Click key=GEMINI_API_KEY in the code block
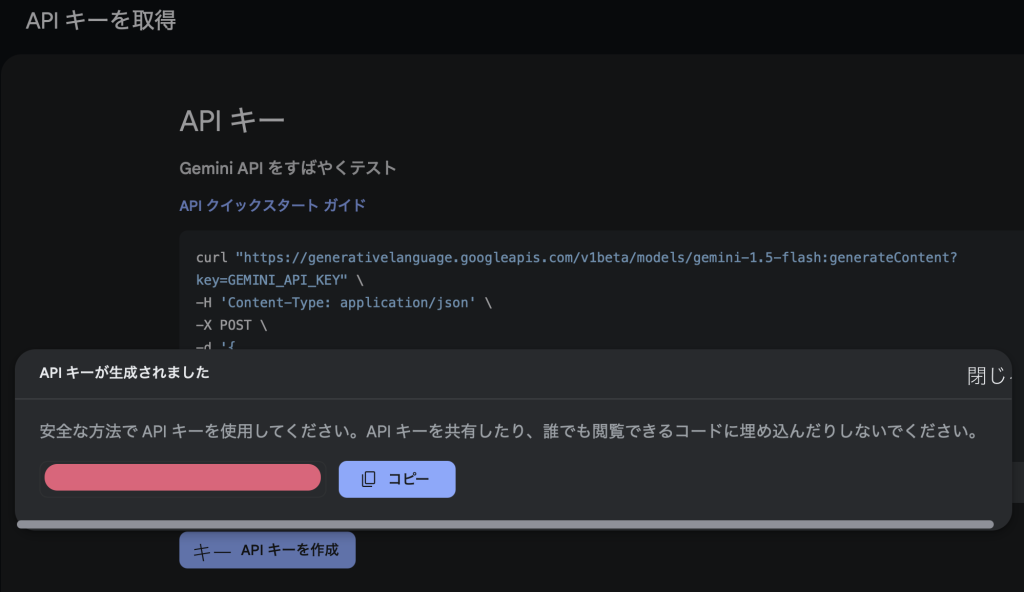 [x=271, y=280]
